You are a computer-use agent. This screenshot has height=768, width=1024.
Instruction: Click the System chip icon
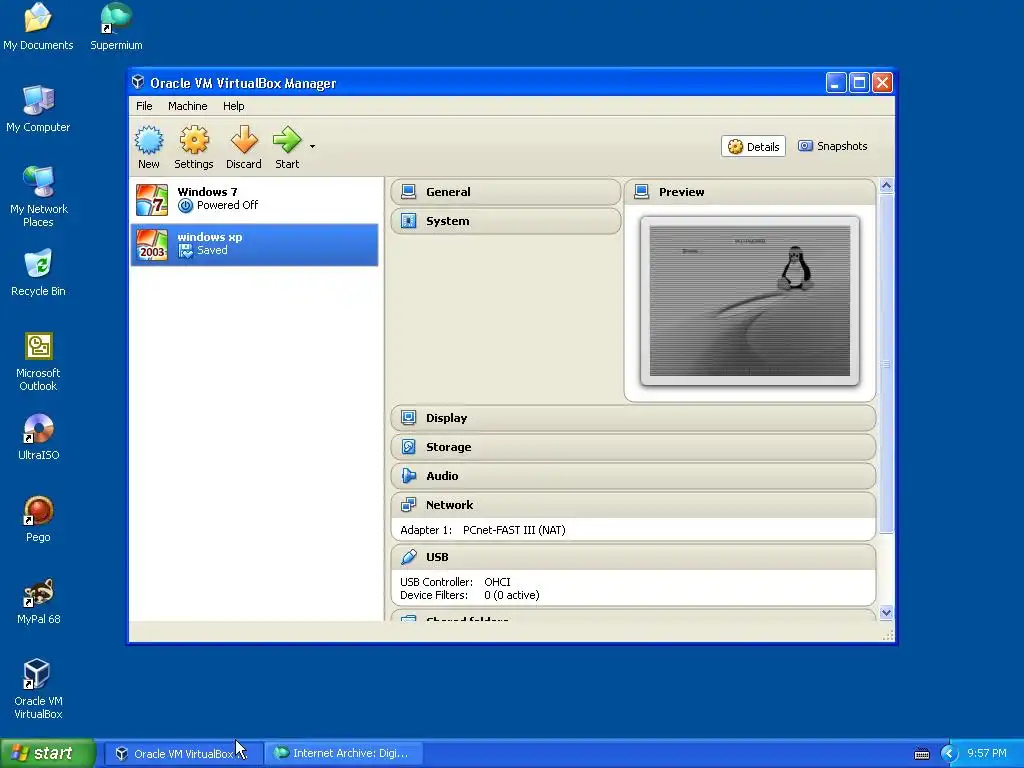click(x=409, y=221)
